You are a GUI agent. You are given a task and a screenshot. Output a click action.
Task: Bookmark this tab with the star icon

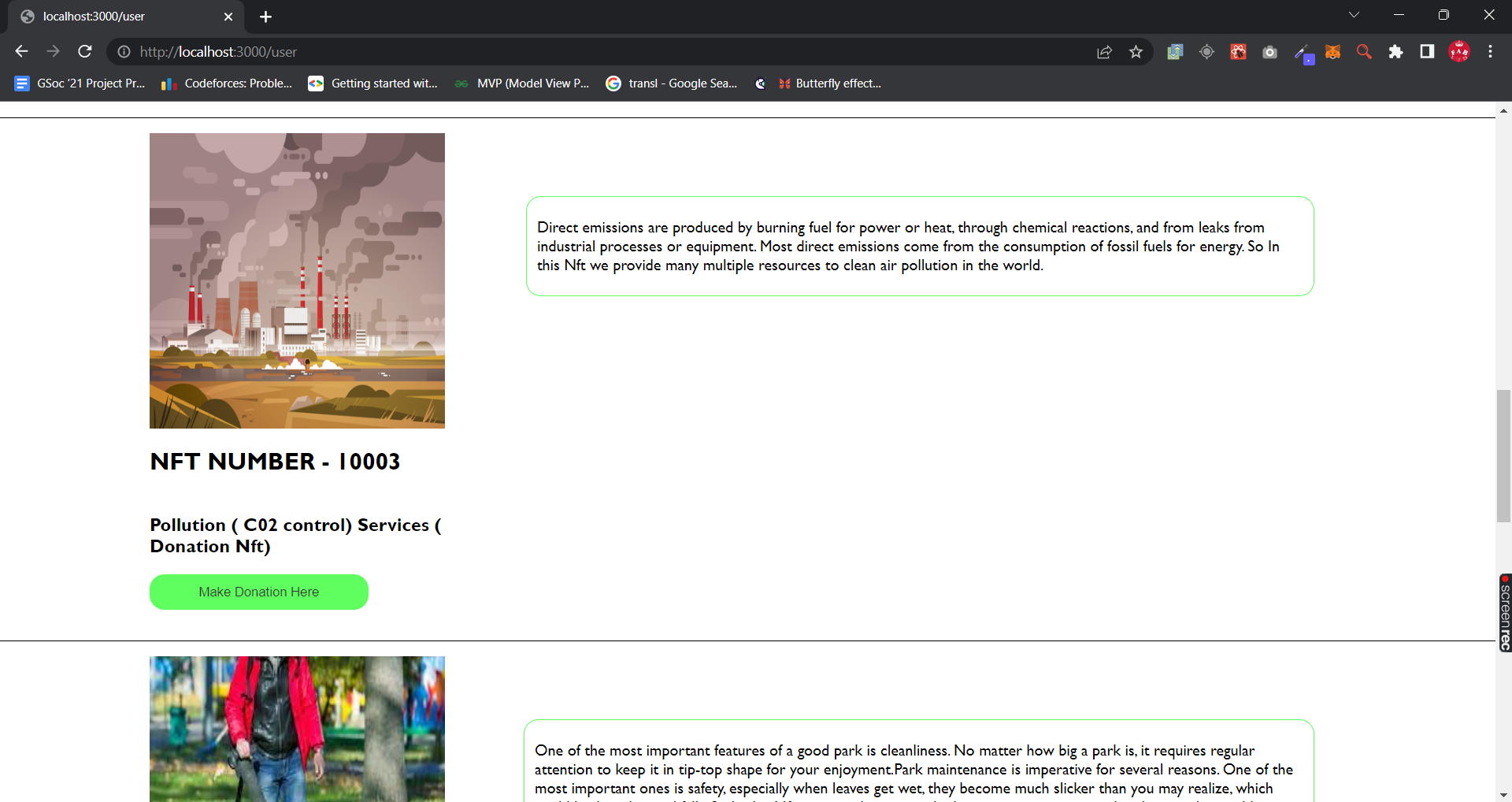point(1136,52)
